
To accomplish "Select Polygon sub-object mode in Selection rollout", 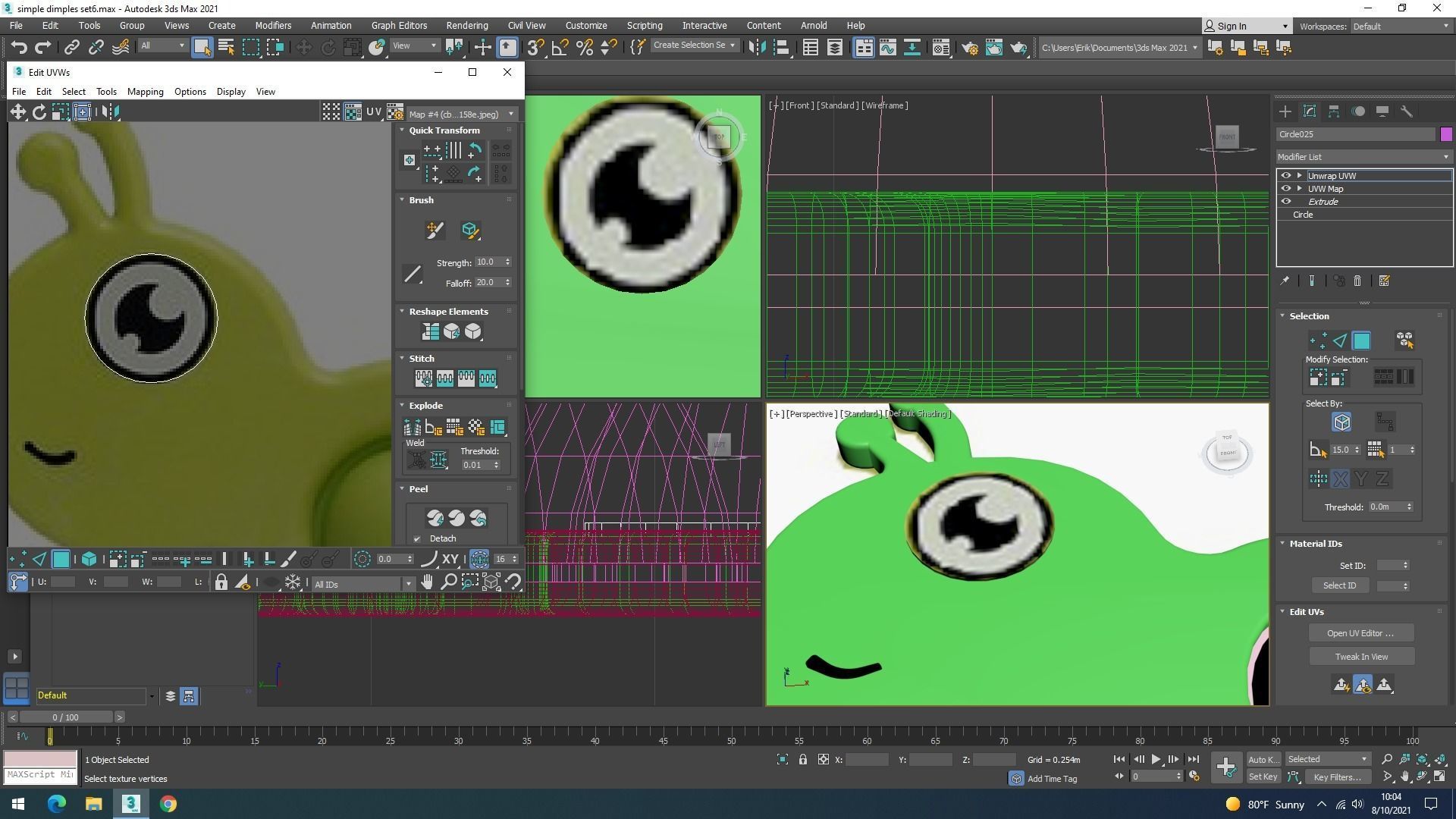I will 1361,340.
